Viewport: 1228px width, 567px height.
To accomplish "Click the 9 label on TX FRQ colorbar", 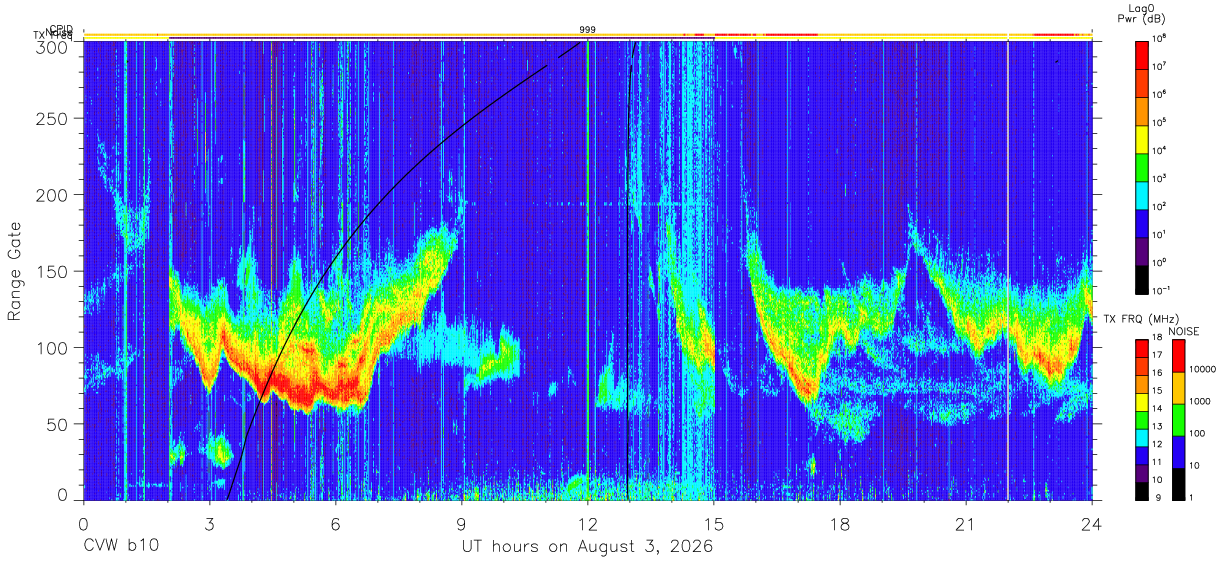I will point(1156,497).
